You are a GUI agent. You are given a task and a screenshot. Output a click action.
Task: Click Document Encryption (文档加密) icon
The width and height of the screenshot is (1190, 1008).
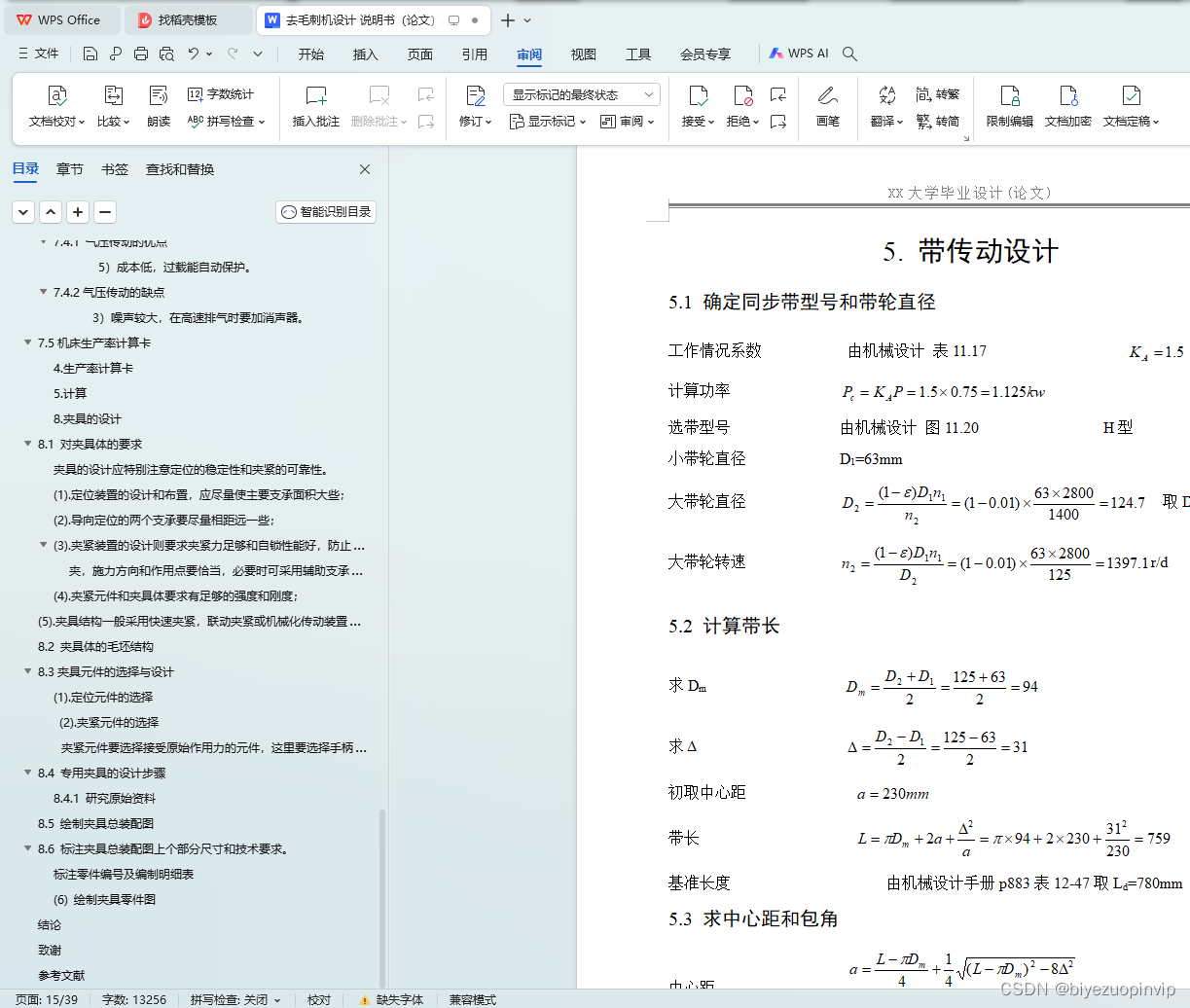click(x=1068, y=95)
